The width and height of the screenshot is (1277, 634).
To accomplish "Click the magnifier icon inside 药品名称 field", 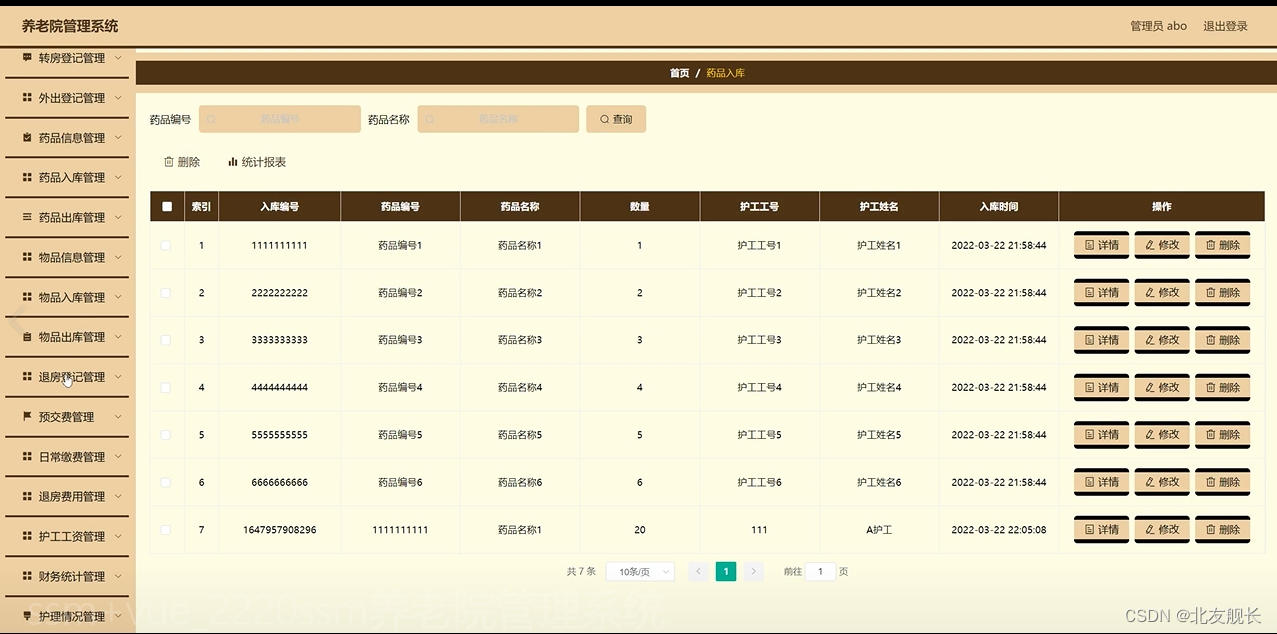I will coord(430,118).
